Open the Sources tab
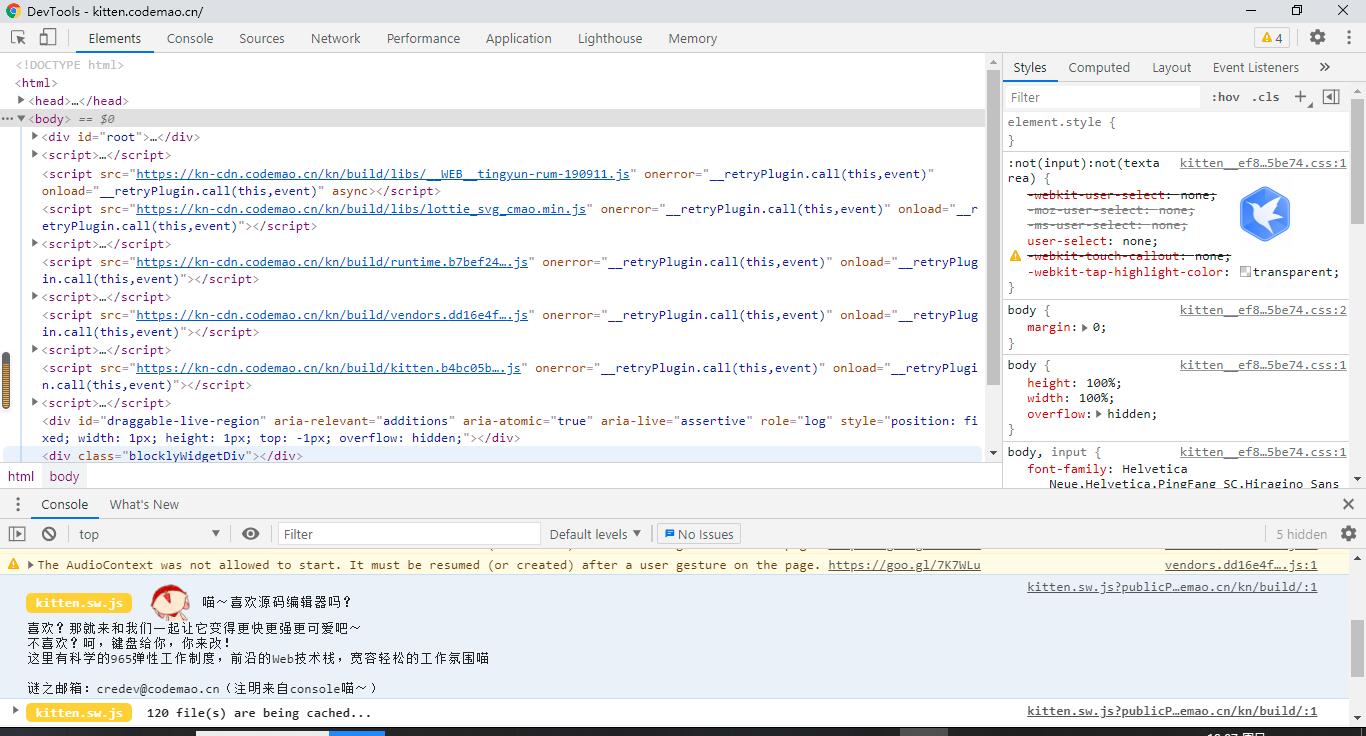The image size is (1366, 736). 262,38
